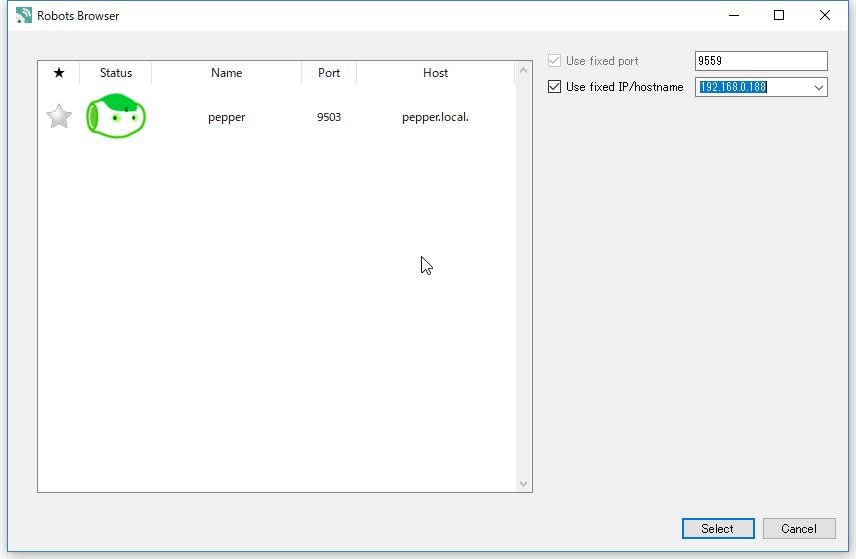This screenshot has height=559, width=856.
Task: Dismiss dialog with the Cancel button
Action: click(799, 528)
